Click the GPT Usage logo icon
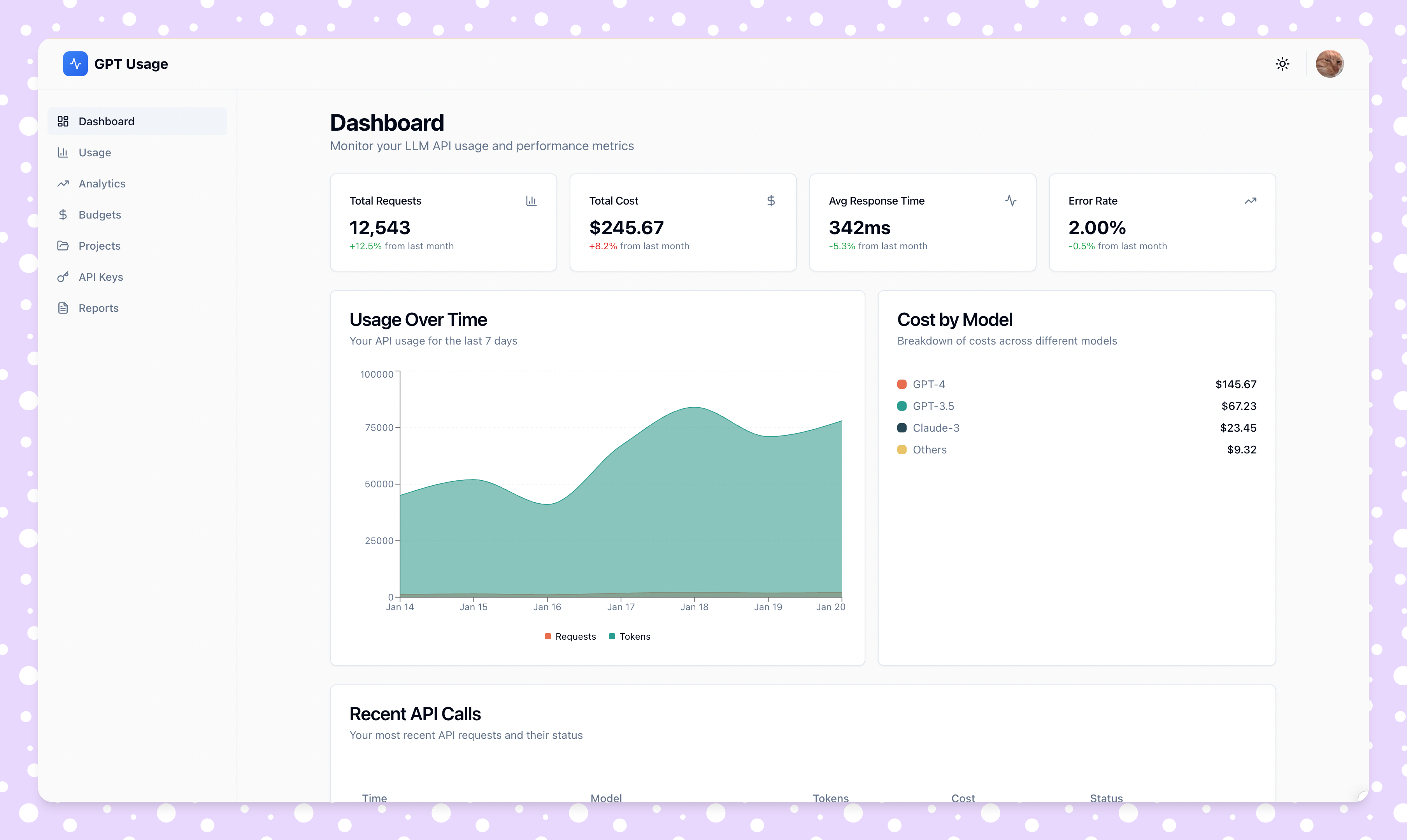The width and height of the screenshot is (1407, 840). pyautogui.click(x=75, y=64)
